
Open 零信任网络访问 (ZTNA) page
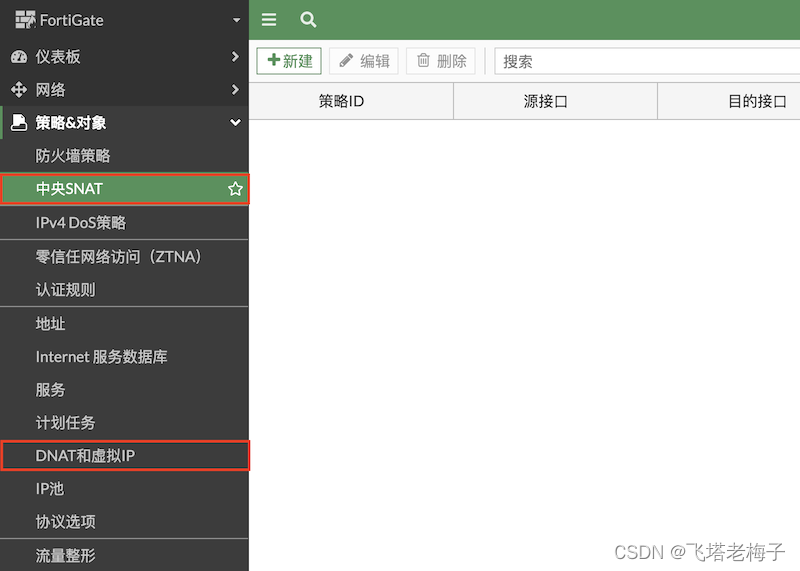pyautogui.click(x=124, y=257)
